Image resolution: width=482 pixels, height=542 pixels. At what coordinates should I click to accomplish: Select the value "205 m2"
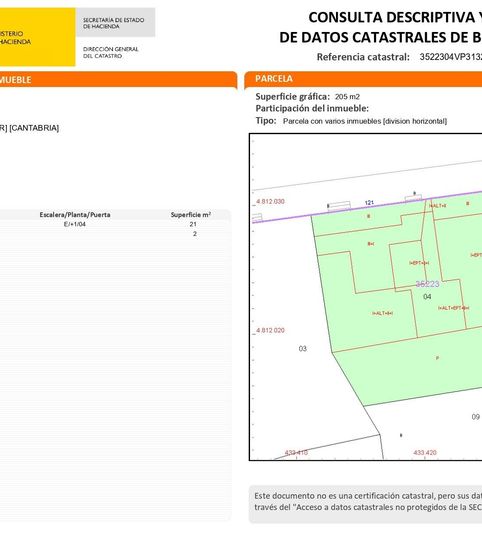tap(347, 97)
